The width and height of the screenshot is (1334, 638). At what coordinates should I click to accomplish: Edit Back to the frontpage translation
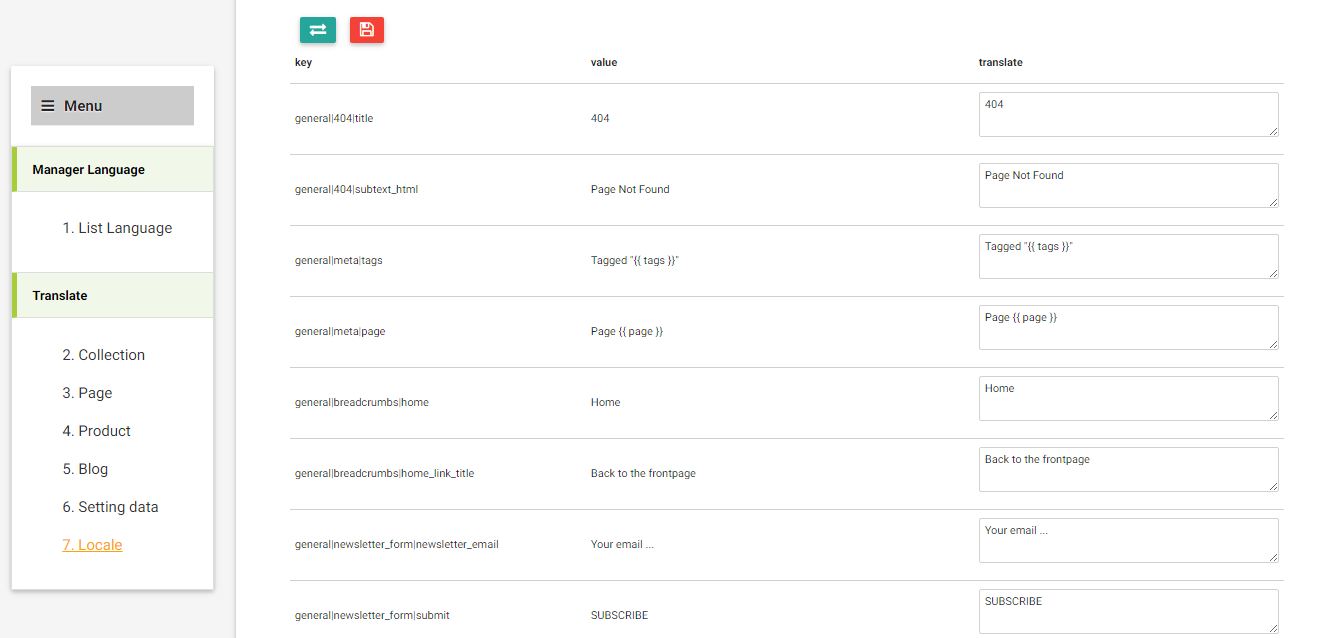[x=1128, y=469]
